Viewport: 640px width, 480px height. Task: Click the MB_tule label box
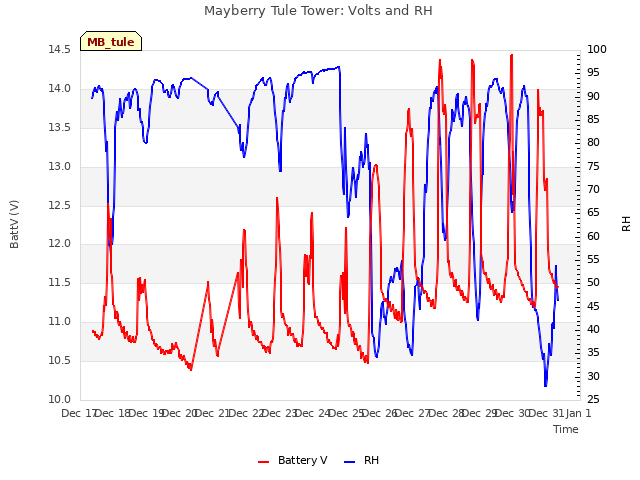click(x=111, y=41)
